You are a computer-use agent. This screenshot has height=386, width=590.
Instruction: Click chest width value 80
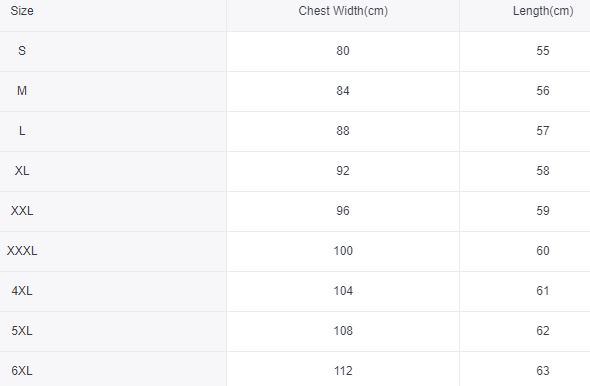[x=343, y=51]
